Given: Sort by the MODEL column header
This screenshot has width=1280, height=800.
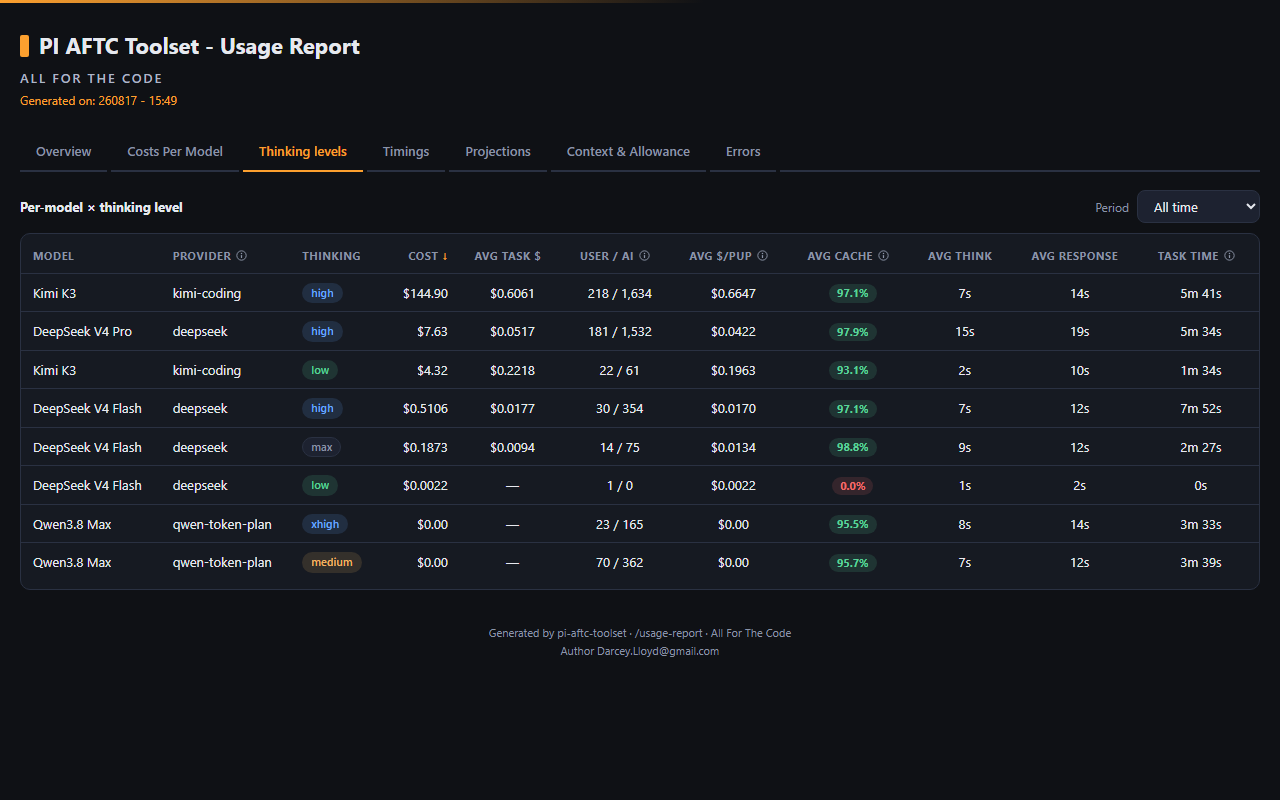Looking at the screenshot, I should click(54, 256).
